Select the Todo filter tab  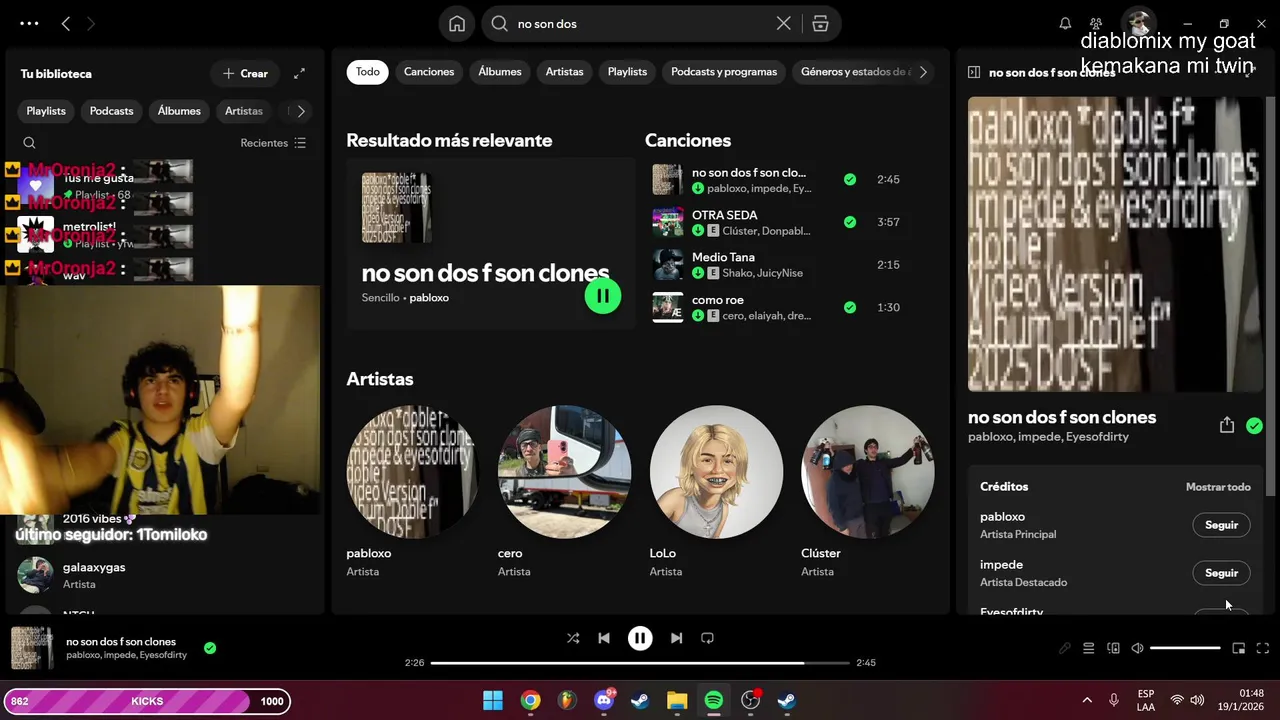click(368, 72)
